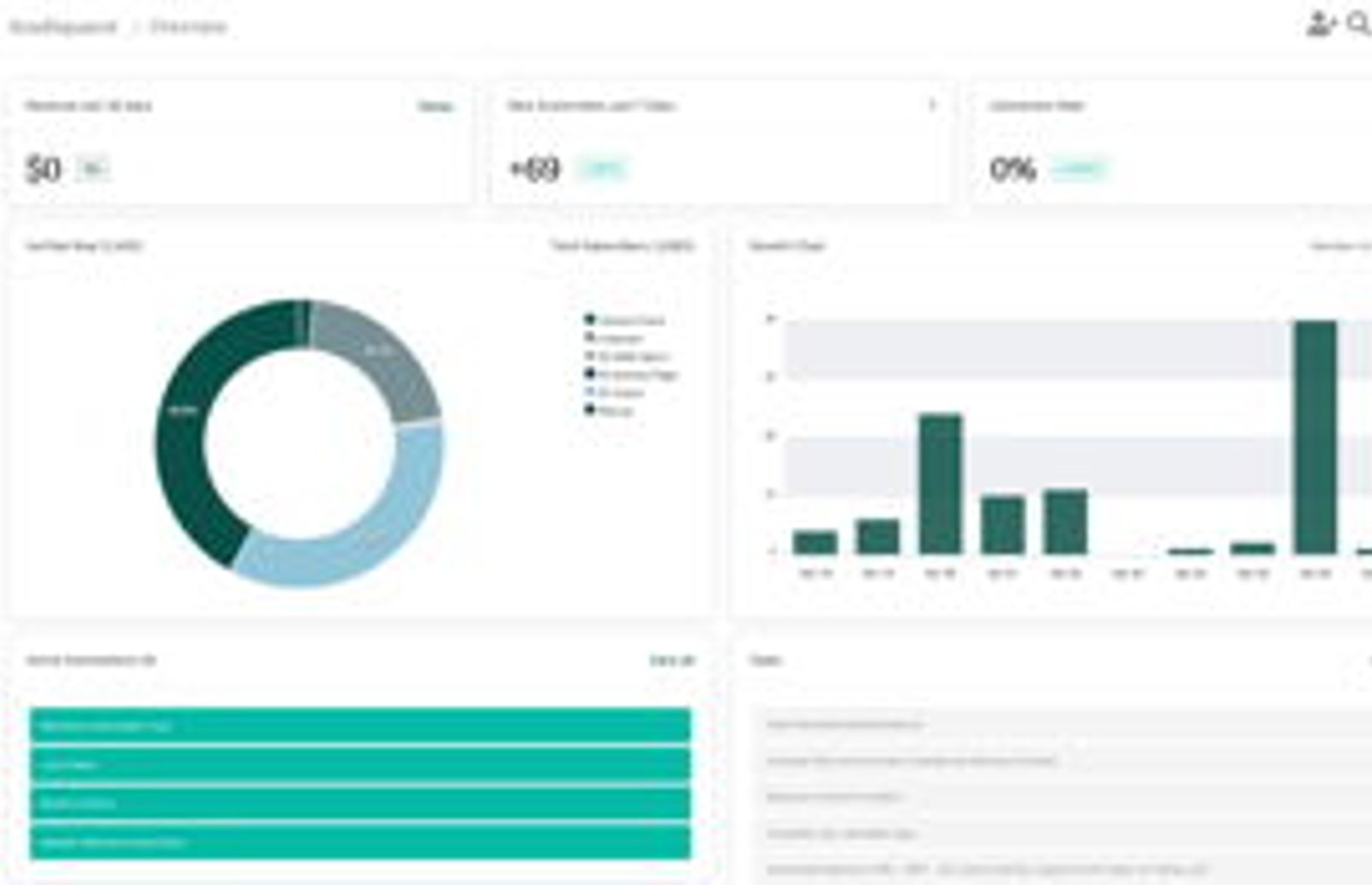
Task: Click the add-user icon in the header
Action: click(1321, 24)
